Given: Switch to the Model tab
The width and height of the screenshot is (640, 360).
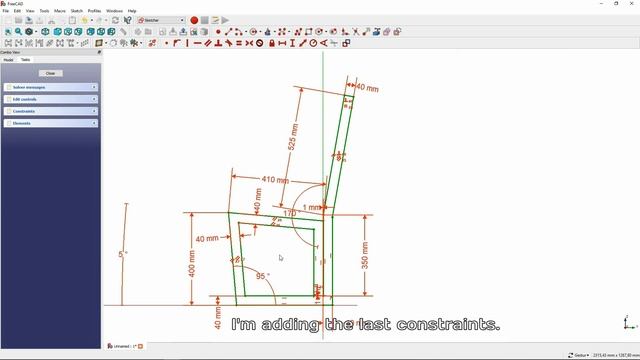Looking at the screenshot, I should coord(9,60).
